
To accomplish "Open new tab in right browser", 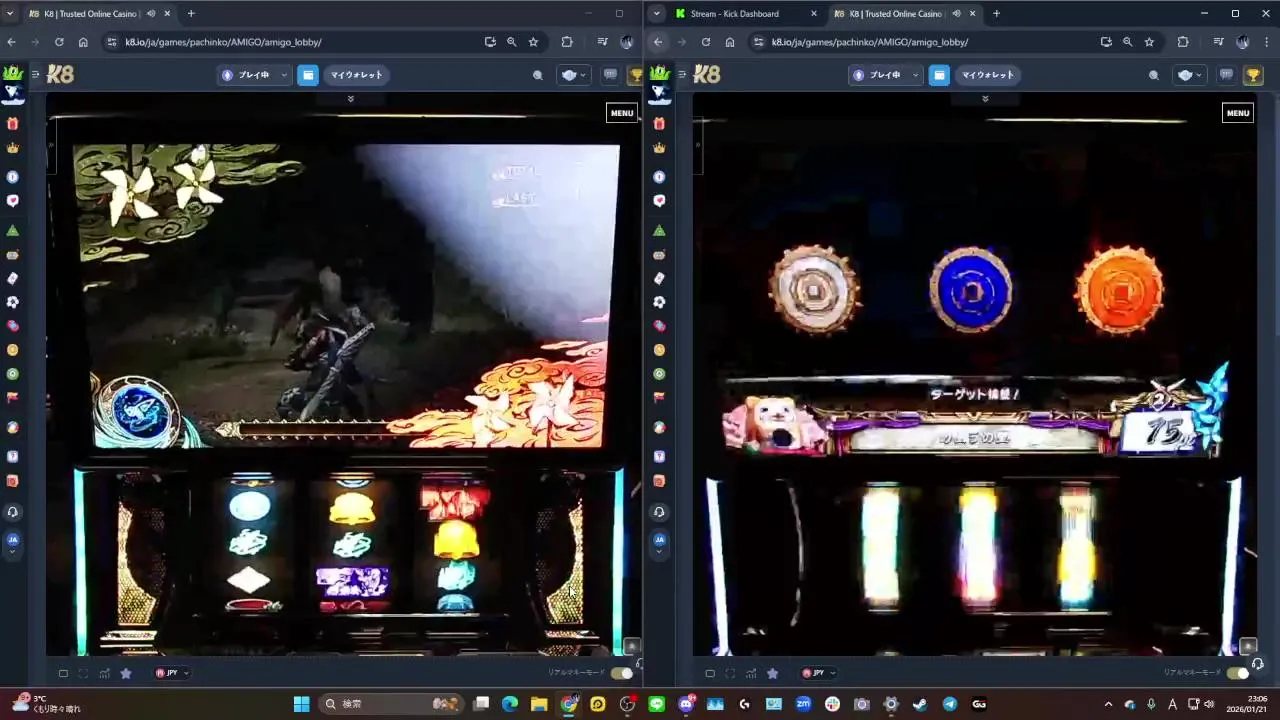I will 996,14.
